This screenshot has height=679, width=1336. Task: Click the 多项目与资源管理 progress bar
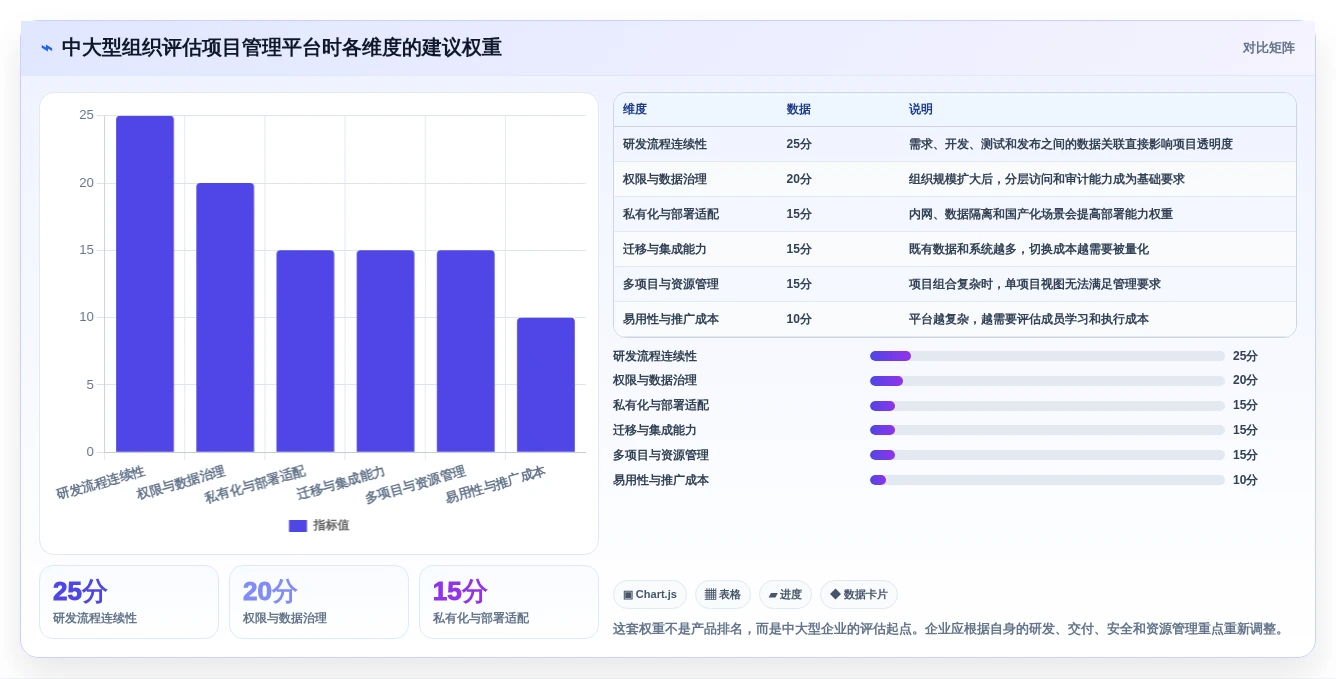pos(1047,455)
